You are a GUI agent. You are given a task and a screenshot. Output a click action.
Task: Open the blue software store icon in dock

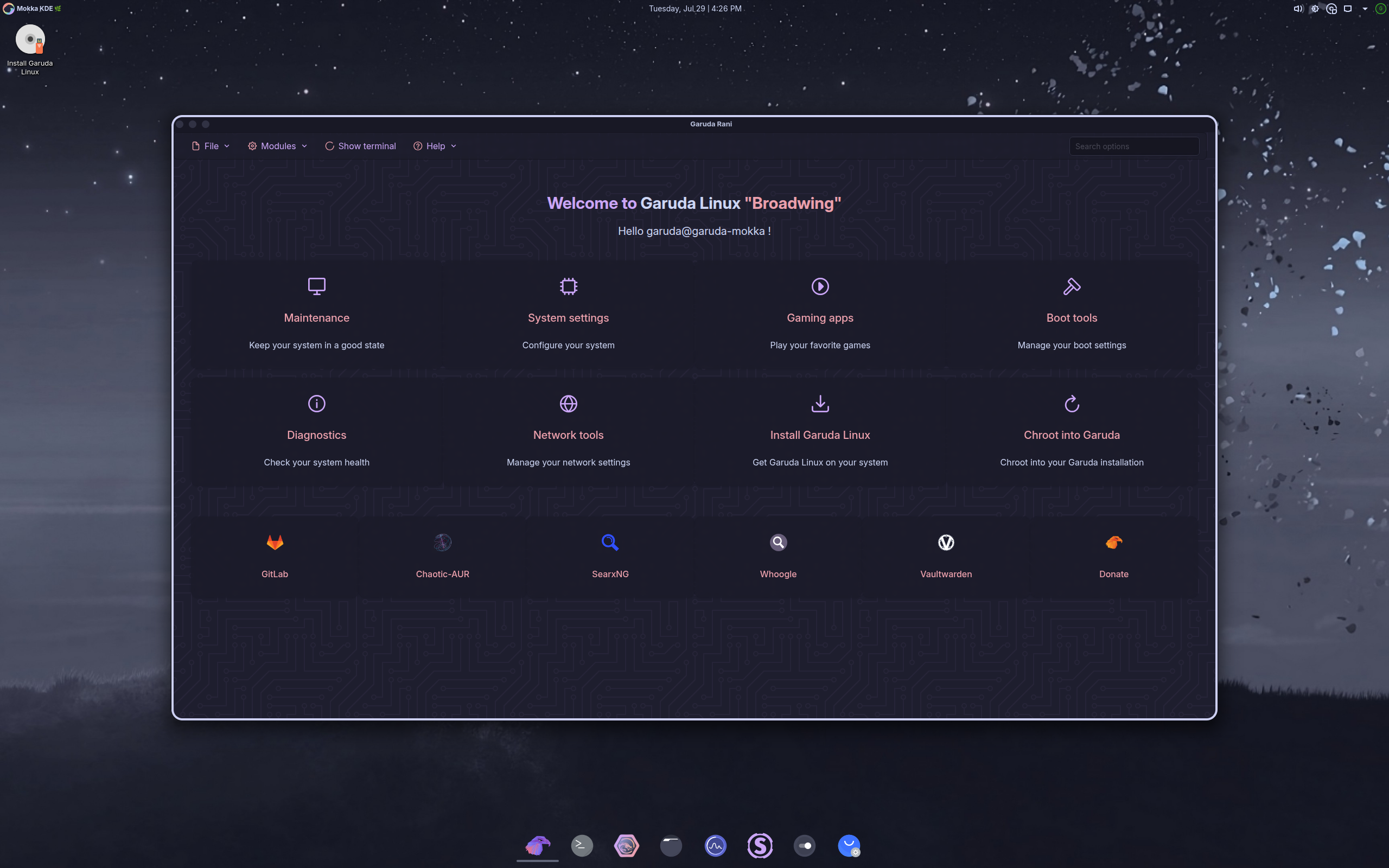tap(849, 845)
